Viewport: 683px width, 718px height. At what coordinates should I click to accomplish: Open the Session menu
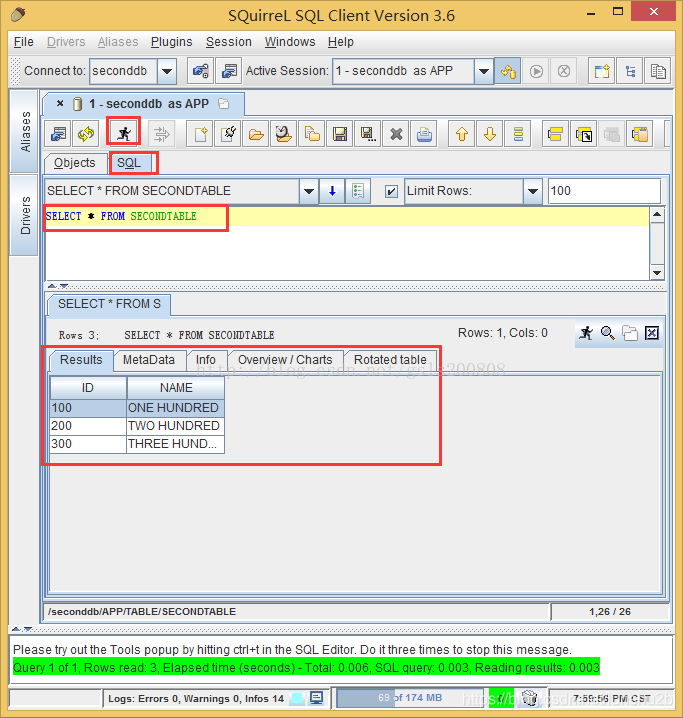(228, 42)
